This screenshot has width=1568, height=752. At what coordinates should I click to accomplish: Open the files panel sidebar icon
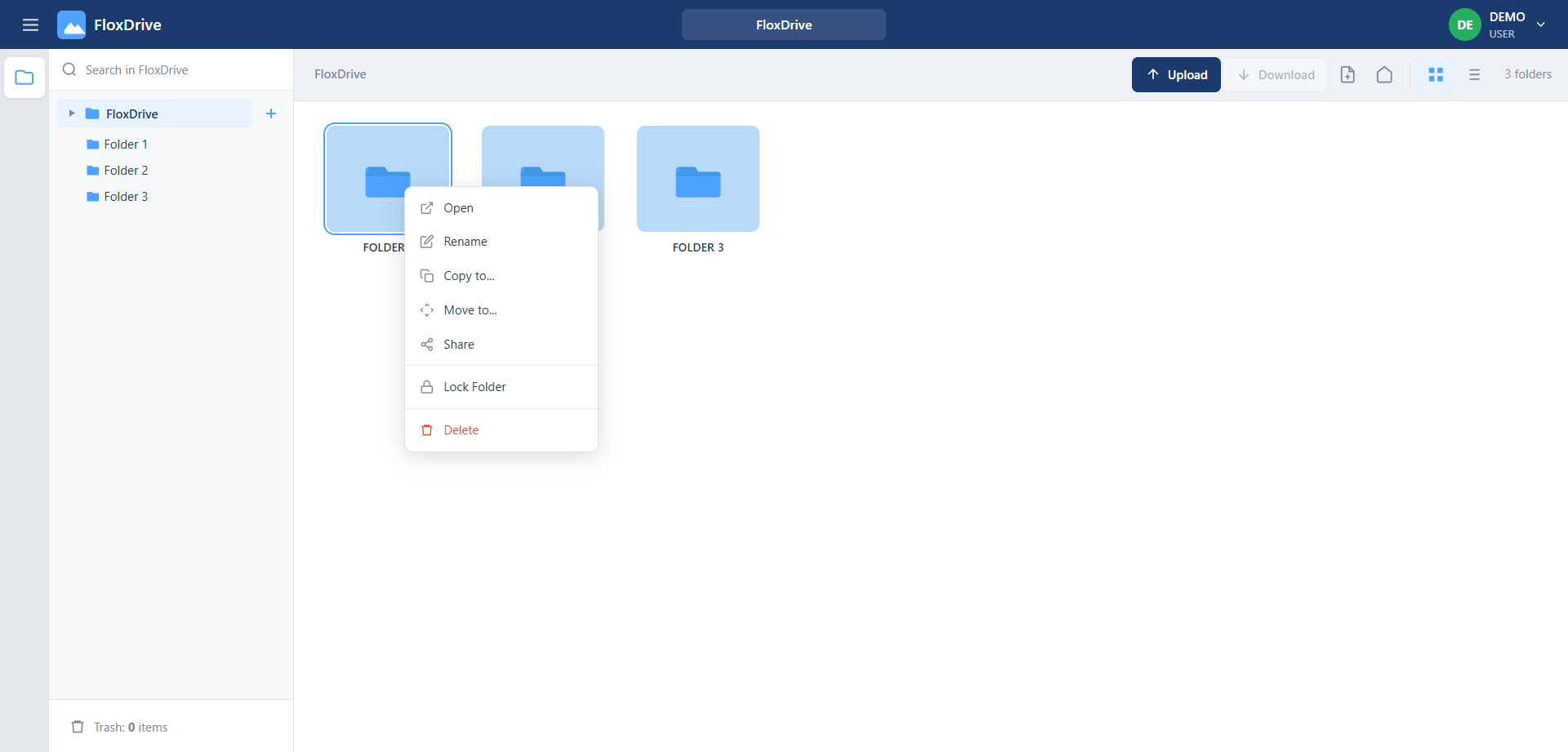click(x=24, y=78)
